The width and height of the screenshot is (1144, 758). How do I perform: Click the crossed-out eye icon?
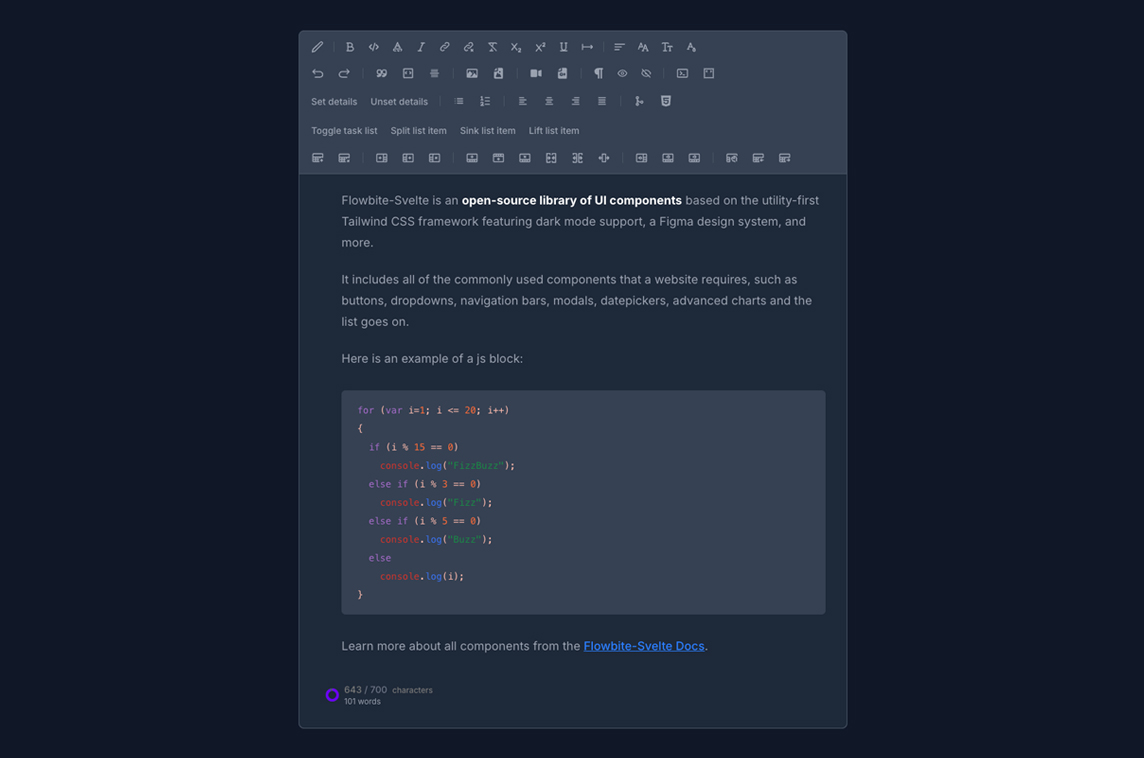646,73
